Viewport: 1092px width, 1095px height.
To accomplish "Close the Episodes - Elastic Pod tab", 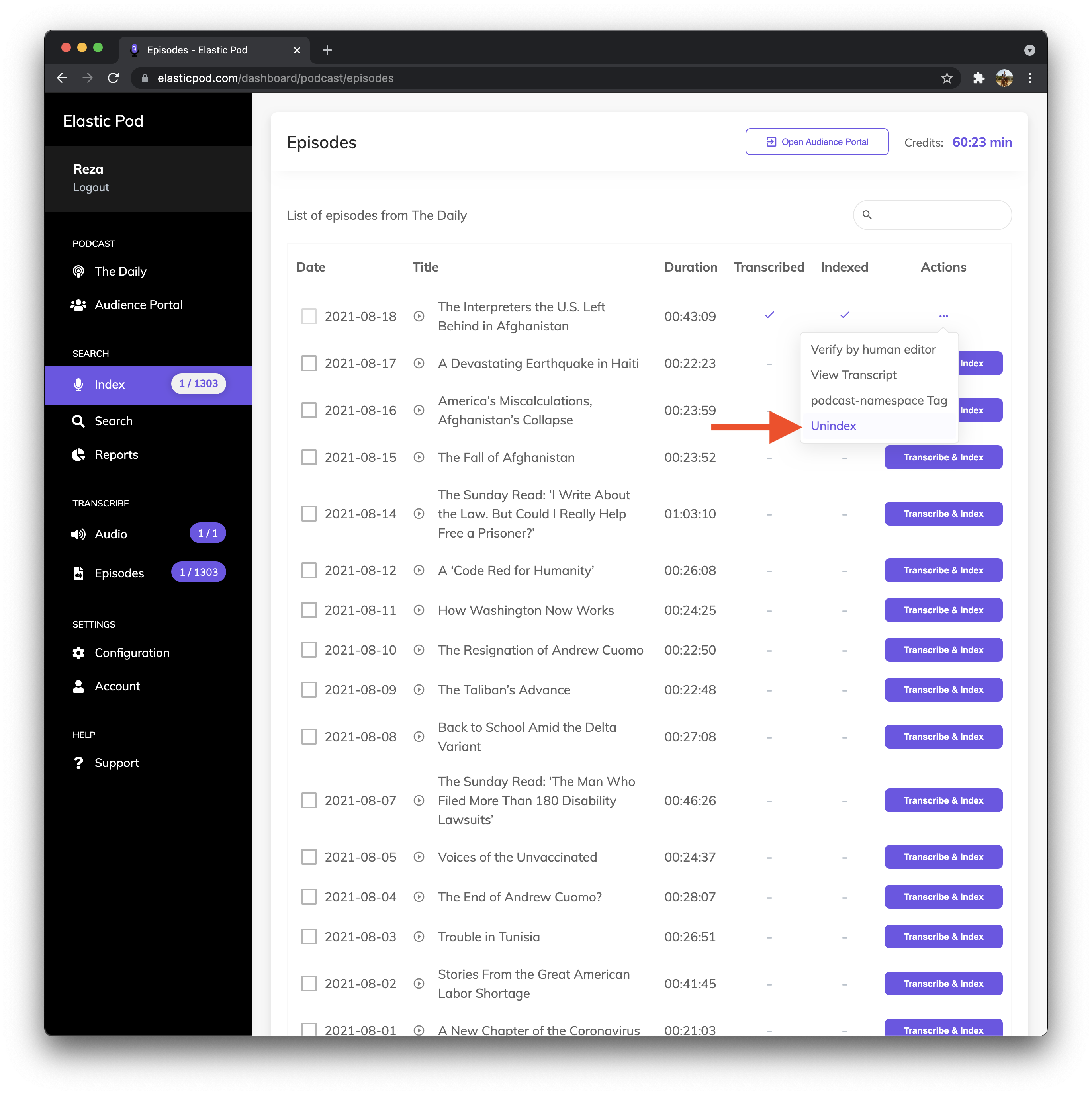I will pyautogui.click(x=297, y=50).
